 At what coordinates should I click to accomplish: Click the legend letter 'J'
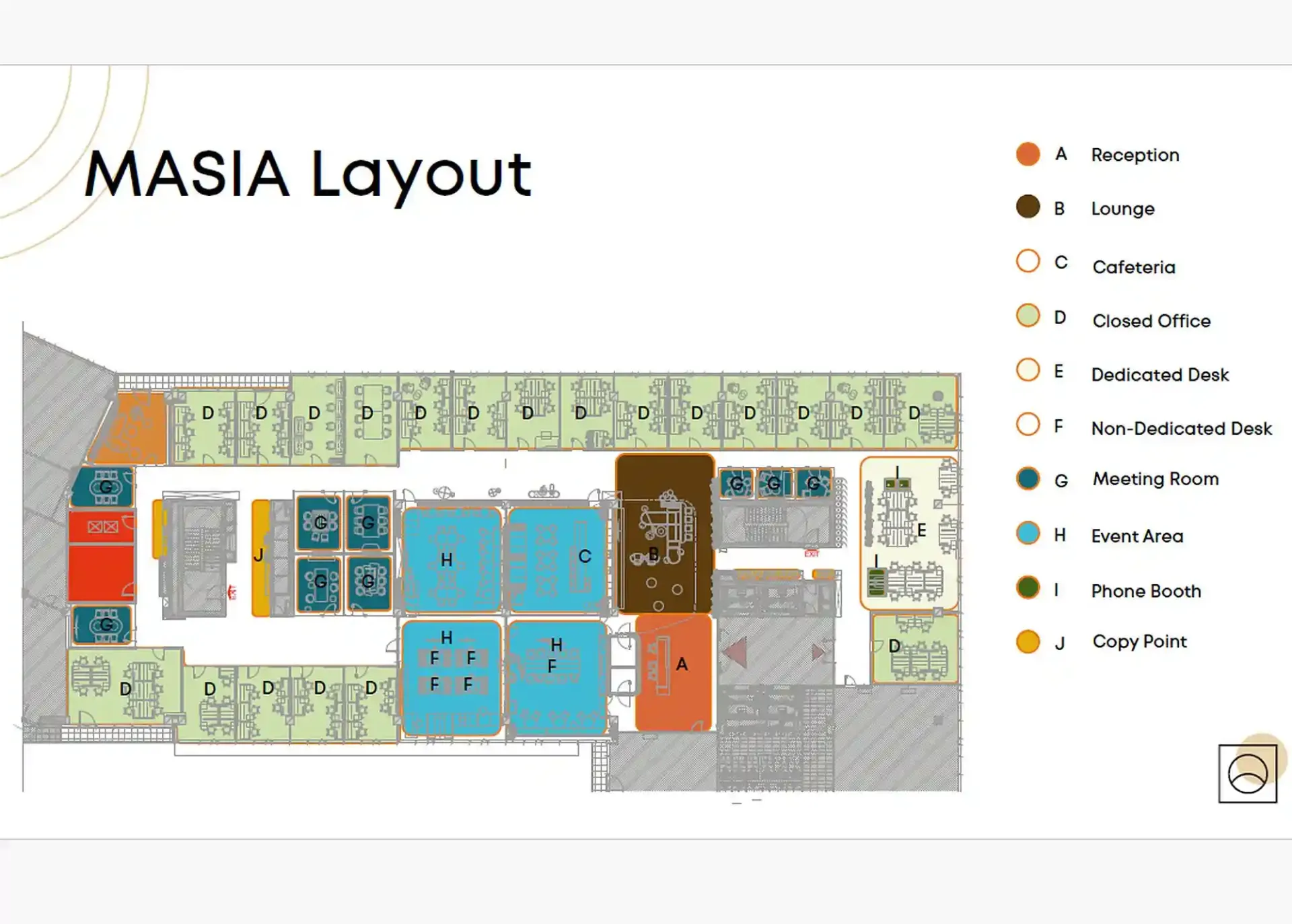[x=1060, y=643]
